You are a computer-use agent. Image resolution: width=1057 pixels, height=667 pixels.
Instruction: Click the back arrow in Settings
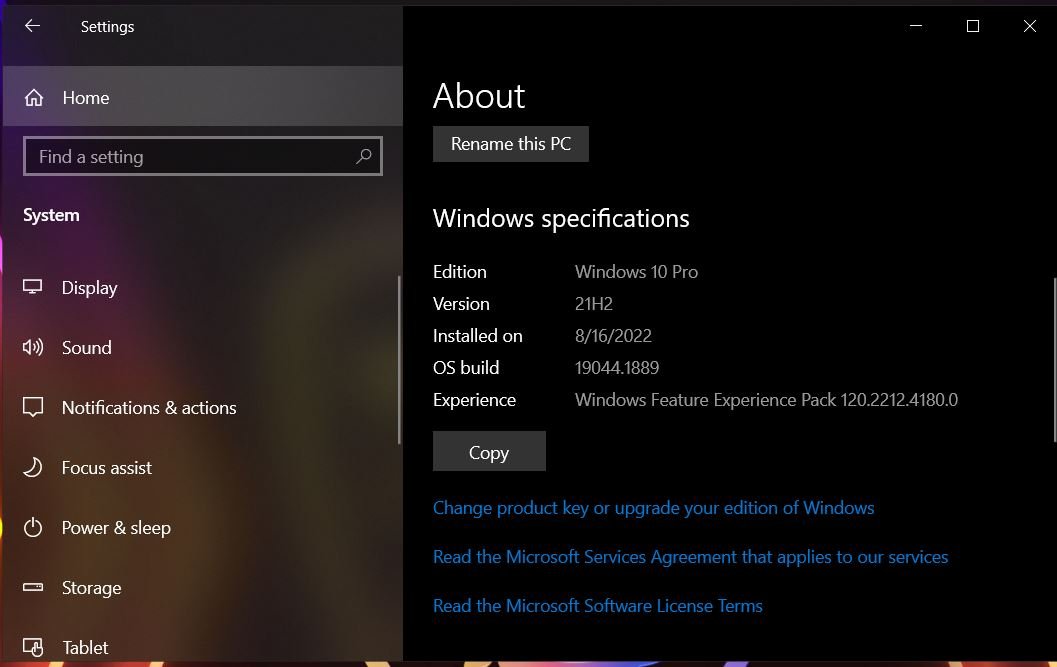click(x=32, y=26)
